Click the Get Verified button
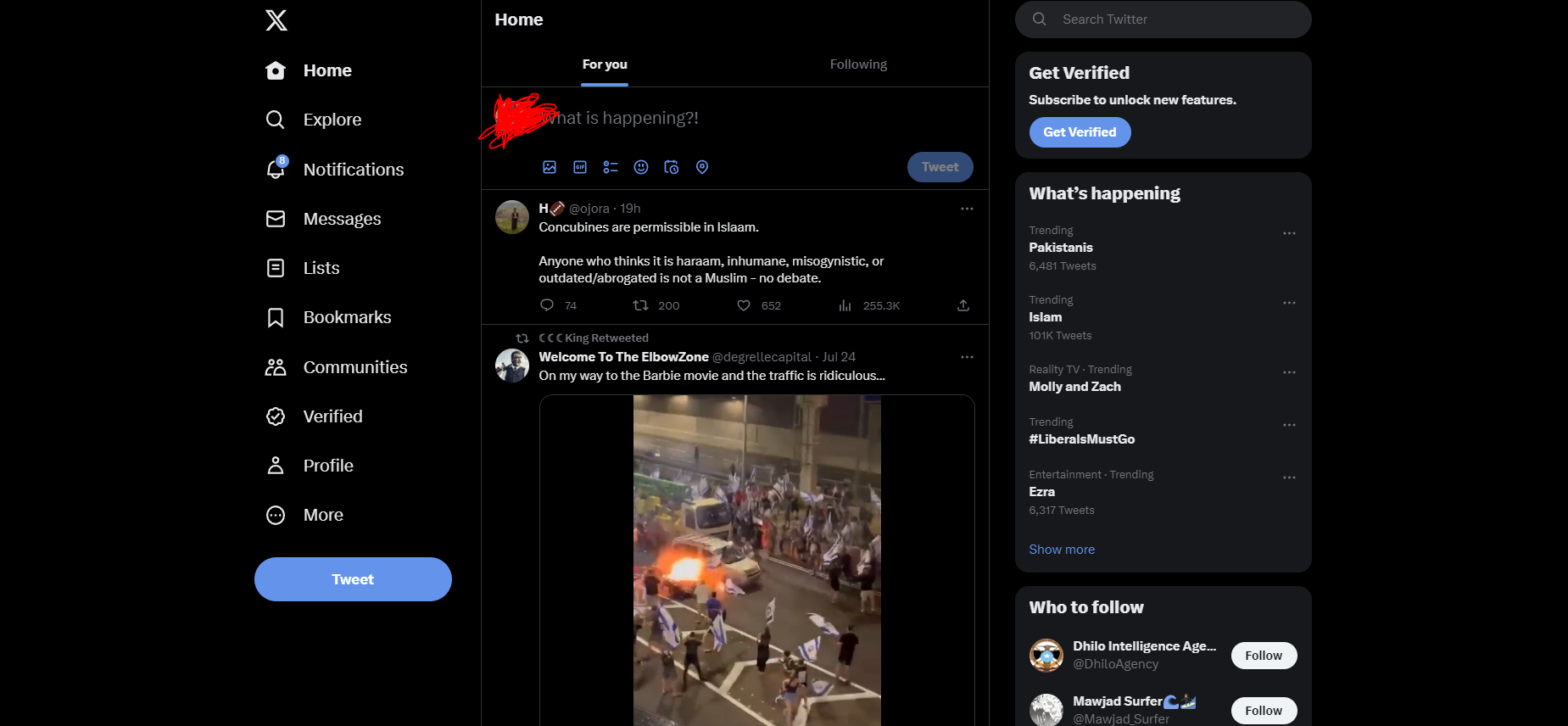 [x=1080, y=132]
